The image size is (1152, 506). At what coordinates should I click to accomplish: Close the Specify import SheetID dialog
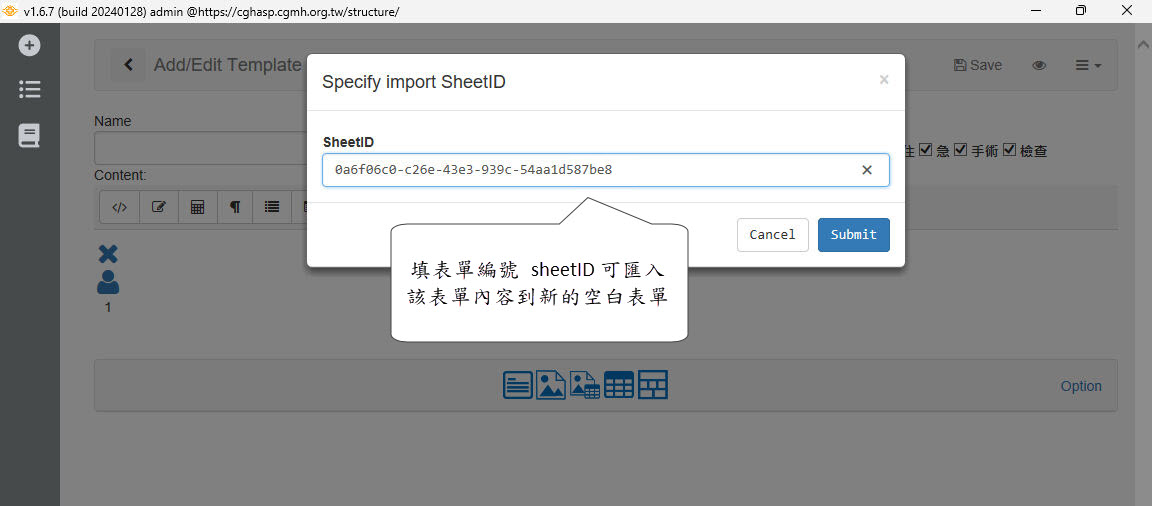(884, 80)
